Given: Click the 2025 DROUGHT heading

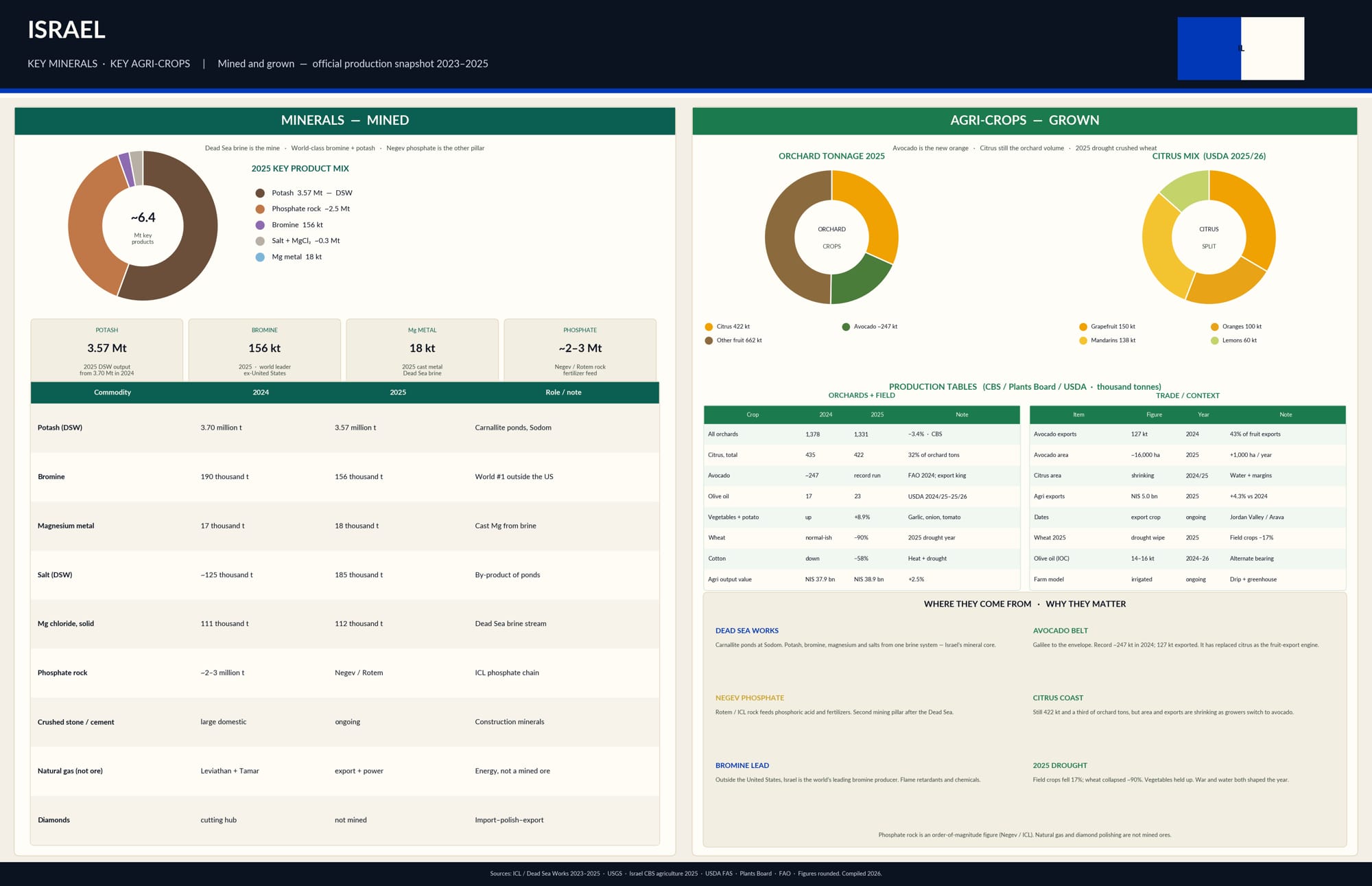Looking at the screenshot, I should pos(1060,766).
